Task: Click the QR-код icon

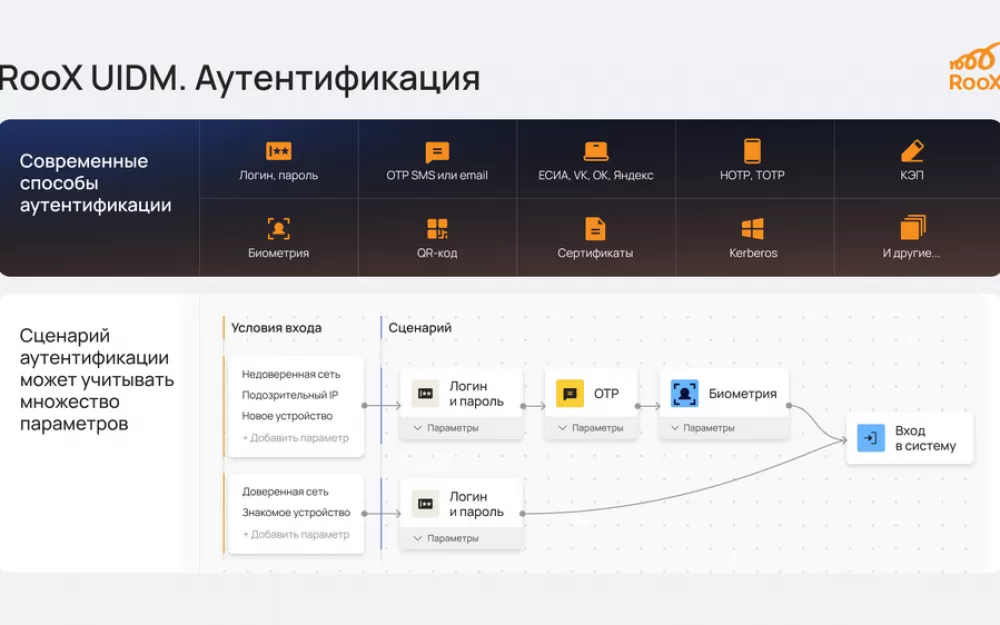Action: [437, 229]
